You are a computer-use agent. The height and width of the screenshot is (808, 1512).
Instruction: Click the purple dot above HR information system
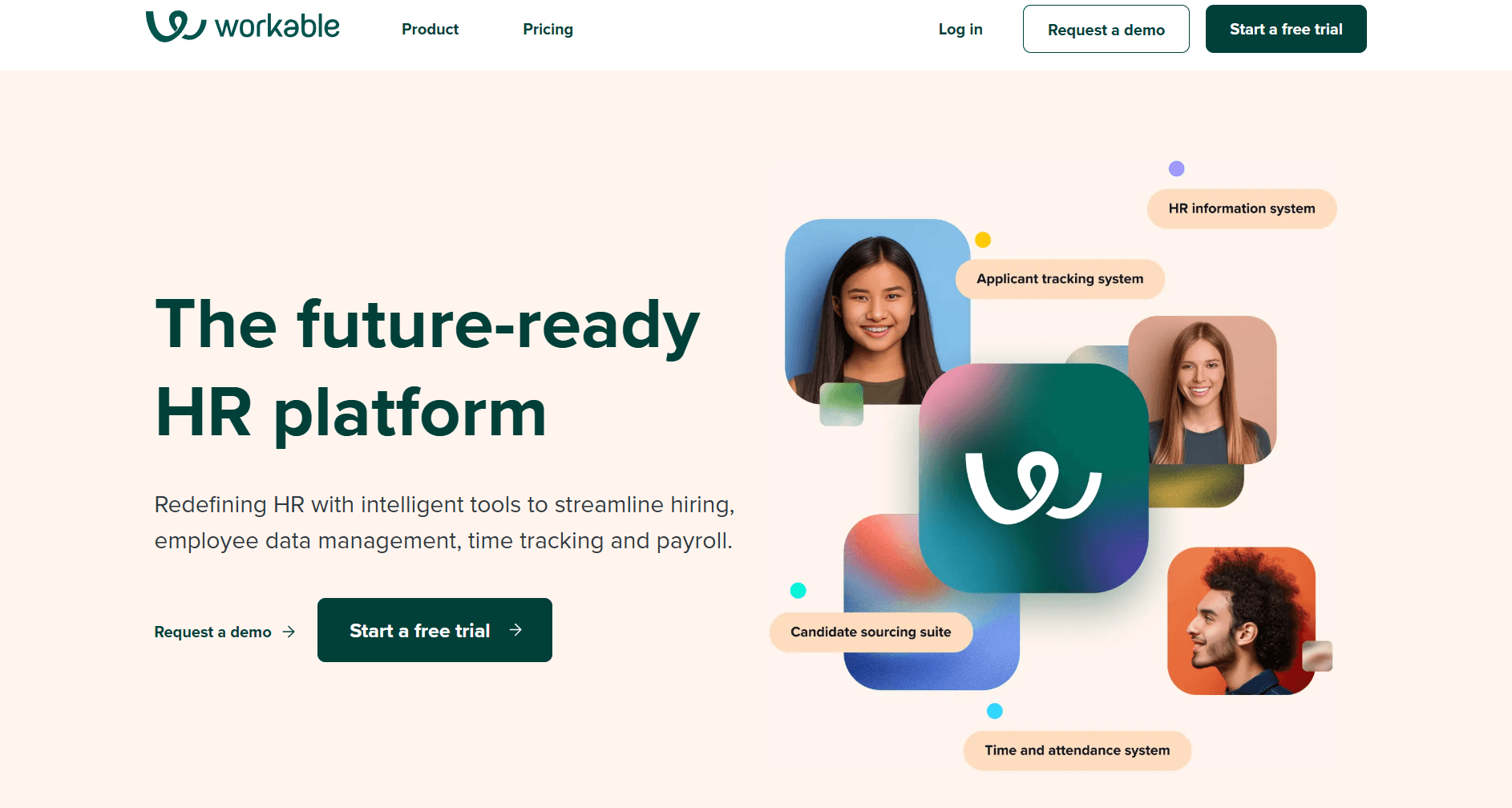tap(1176, 168)
